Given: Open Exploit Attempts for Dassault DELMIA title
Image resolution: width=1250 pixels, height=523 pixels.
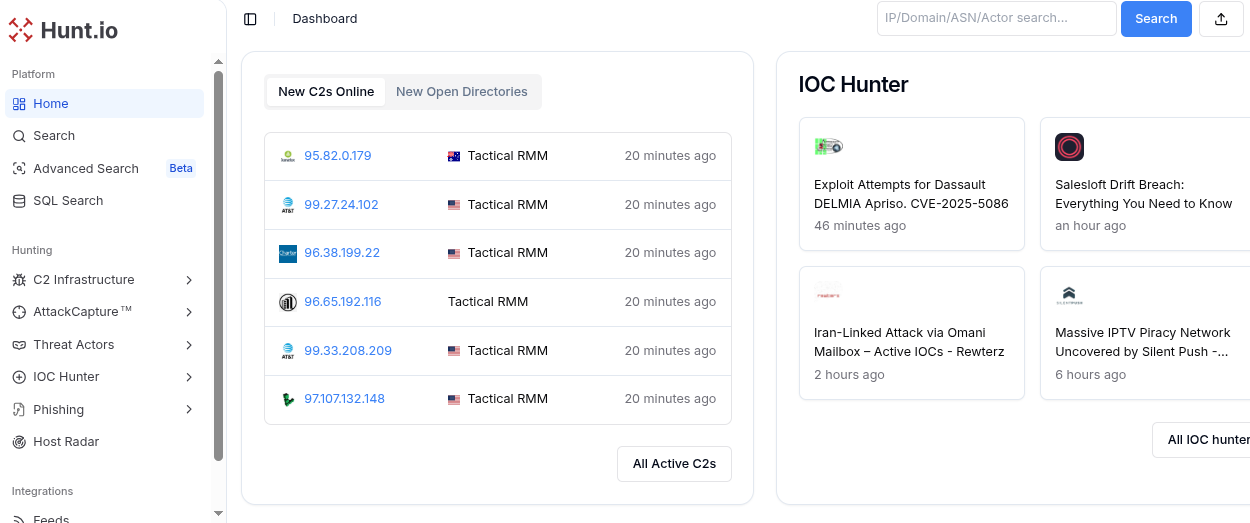Looking at the screenshot, I should click(911, 194).
